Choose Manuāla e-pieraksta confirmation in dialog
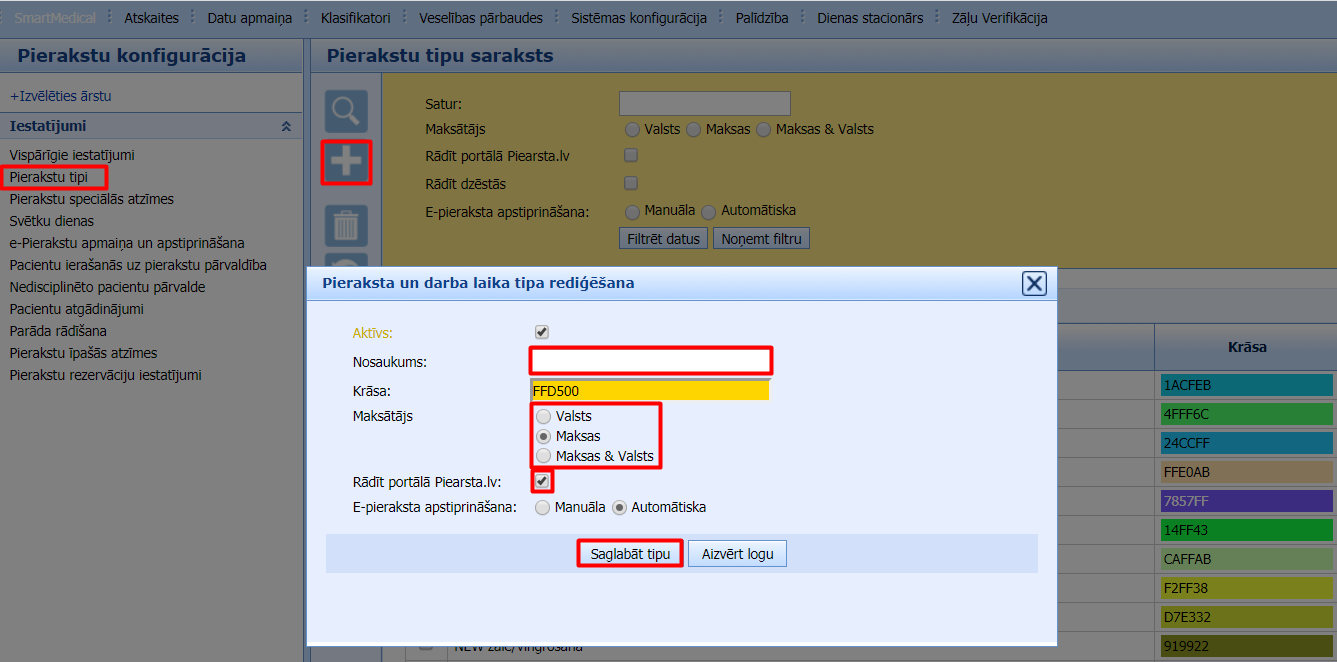1337x662 pixels. (543, 507)
